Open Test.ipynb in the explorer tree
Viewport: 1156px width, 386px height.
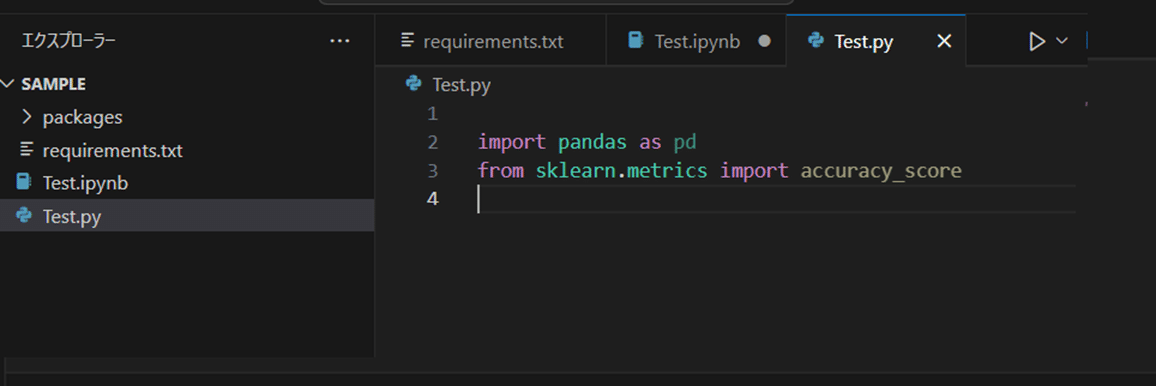(x=187, y=183)
